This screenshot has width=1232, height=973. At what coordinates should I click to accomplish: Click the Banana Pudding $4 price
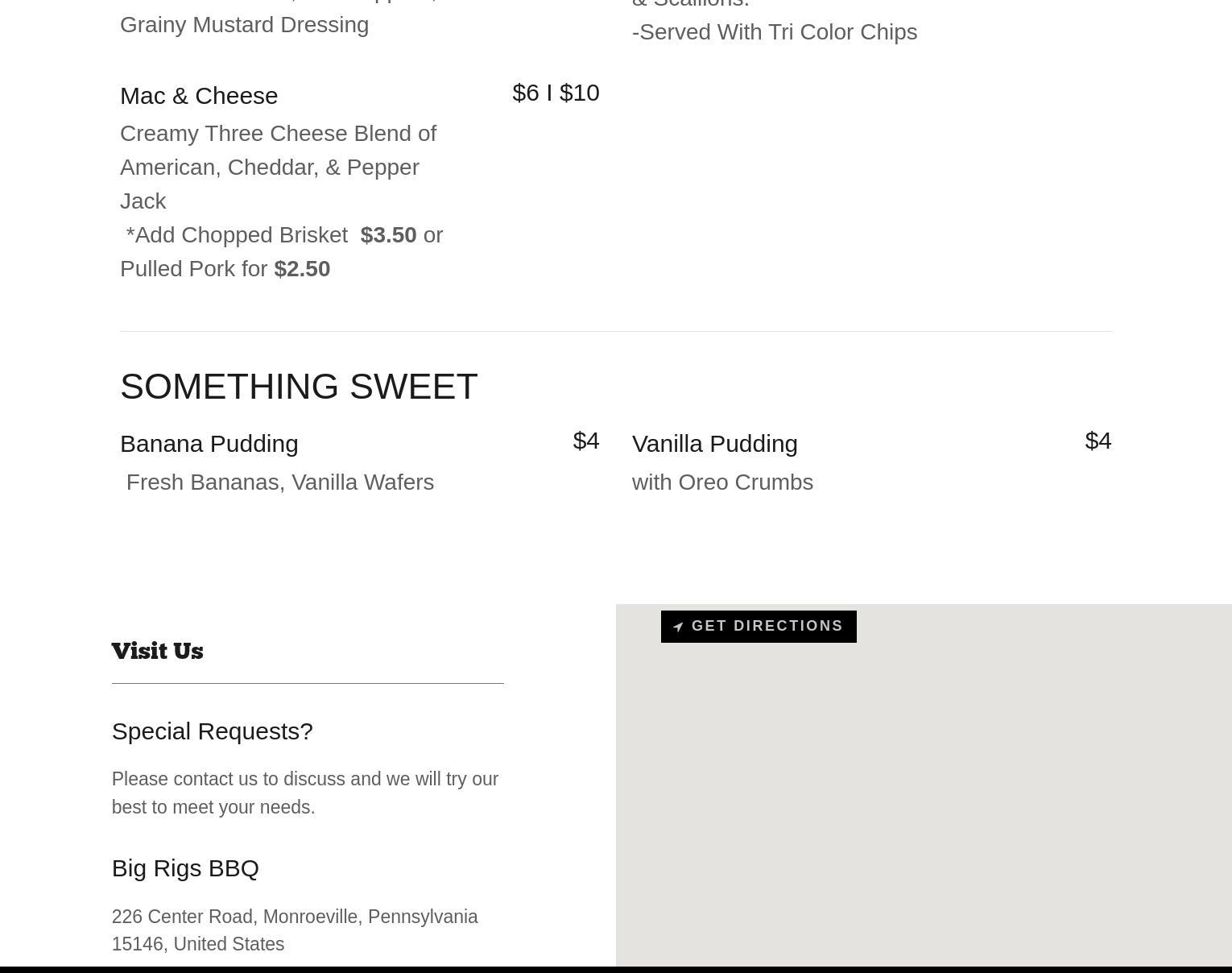(586, 441)
